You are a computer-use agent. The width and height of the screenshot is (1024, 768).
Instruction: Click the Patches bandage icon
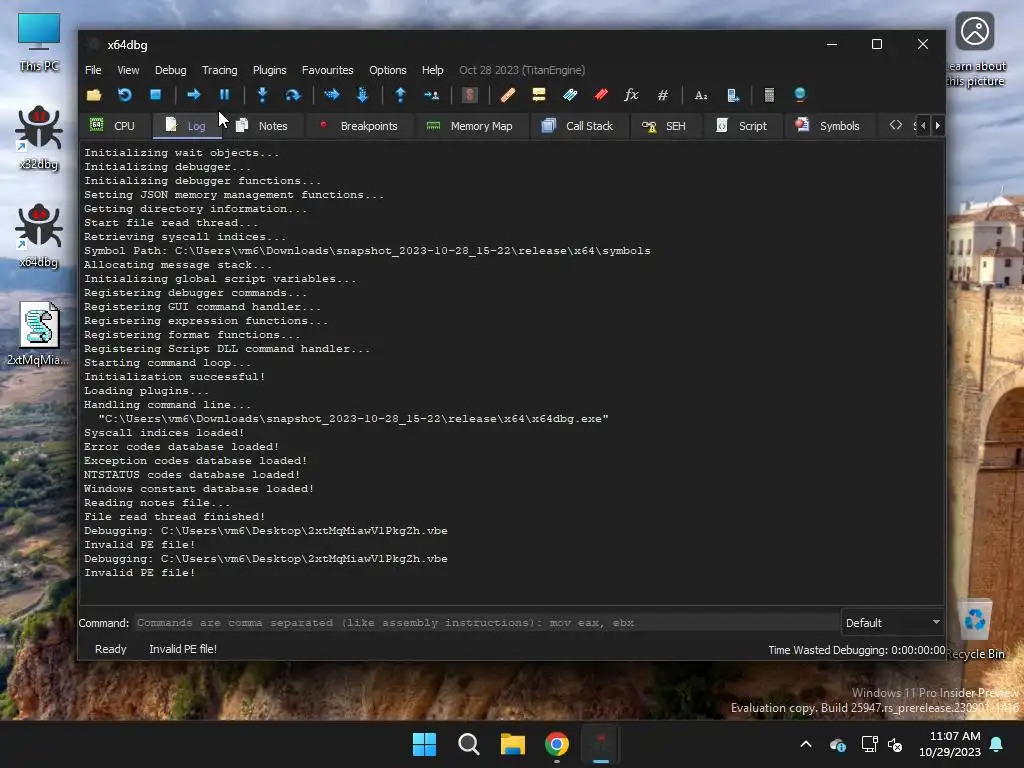tap(507, 95)
